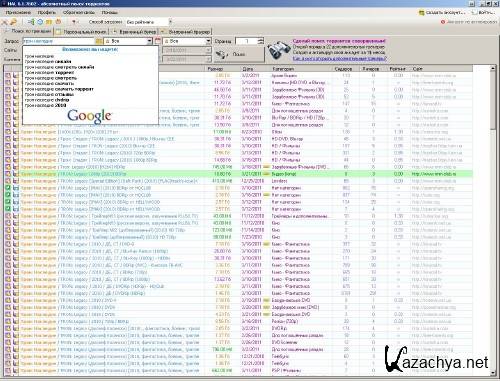Select the Поиск по трекерам tab
500x381 pixels.
point(27,31)
